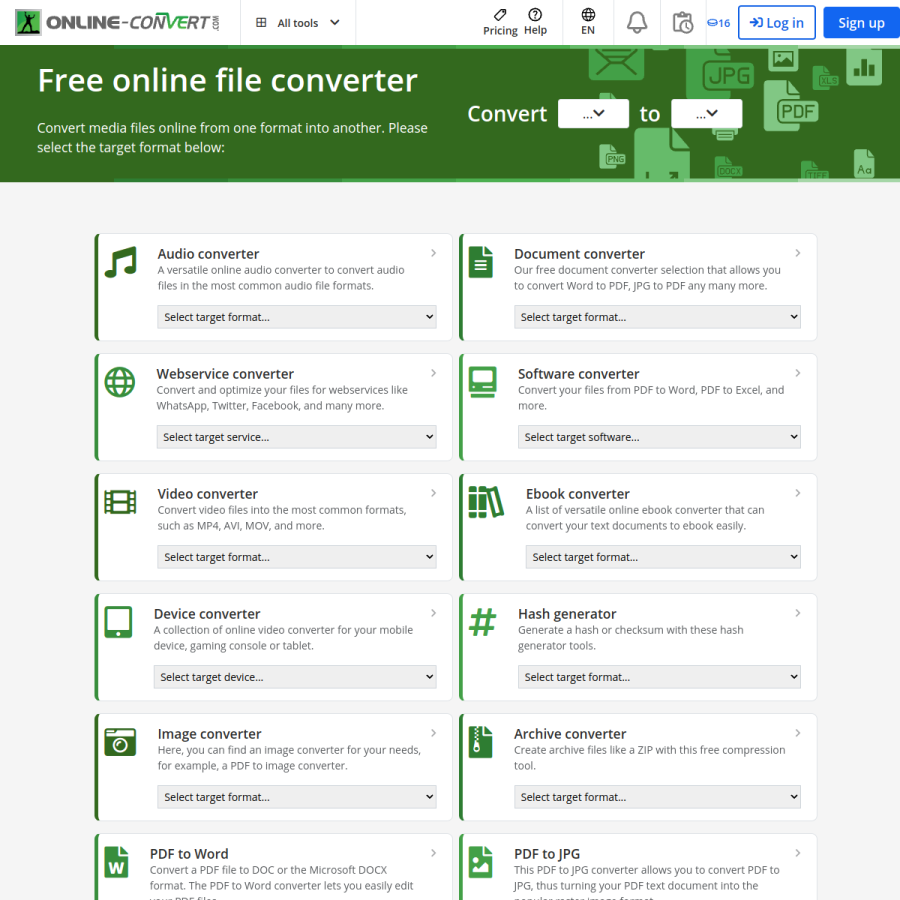Click the arrow on the Archive converter card
Screen dimensions: 900x900
point(798,733)
